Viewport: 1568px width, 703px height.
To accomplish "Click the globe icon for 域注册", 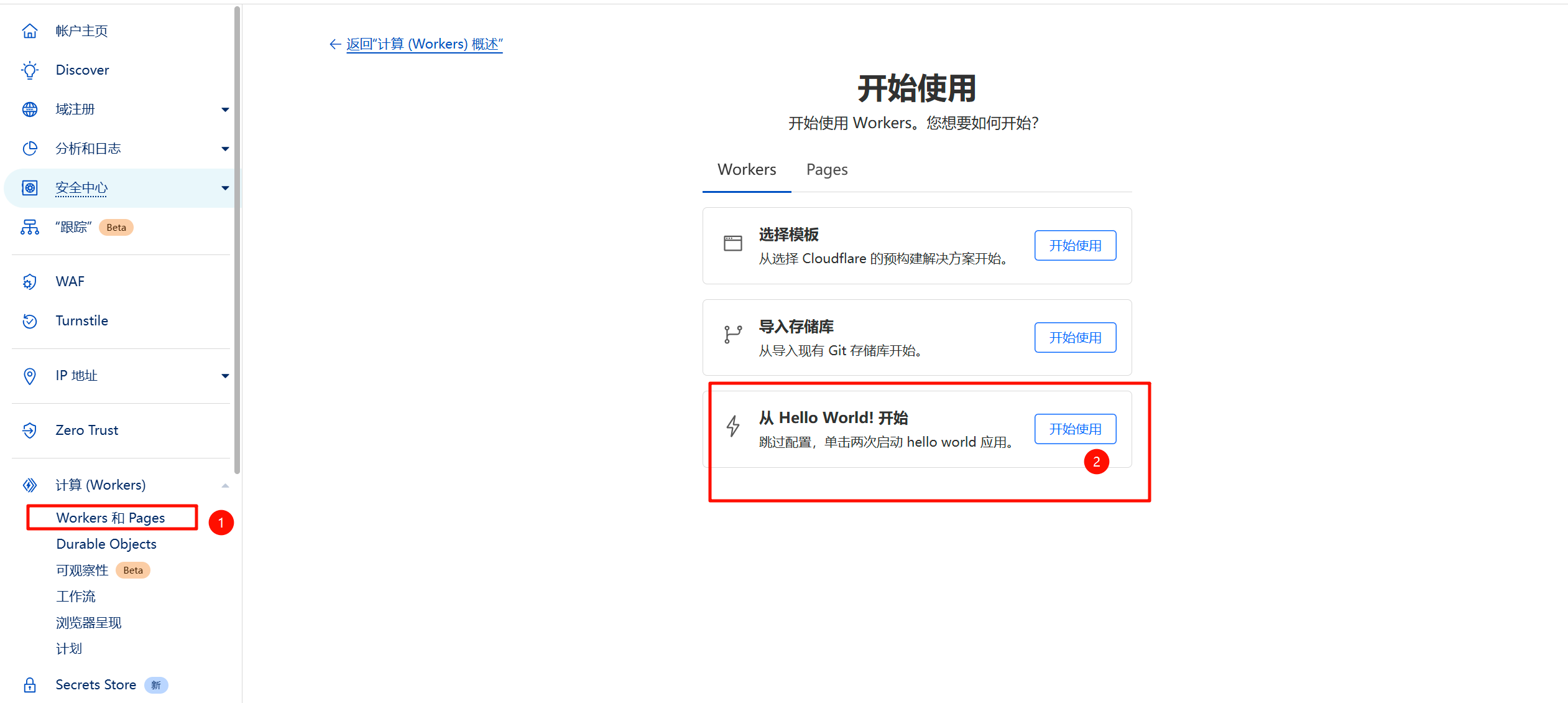I will pyautogui.click(x=30, y=109).
